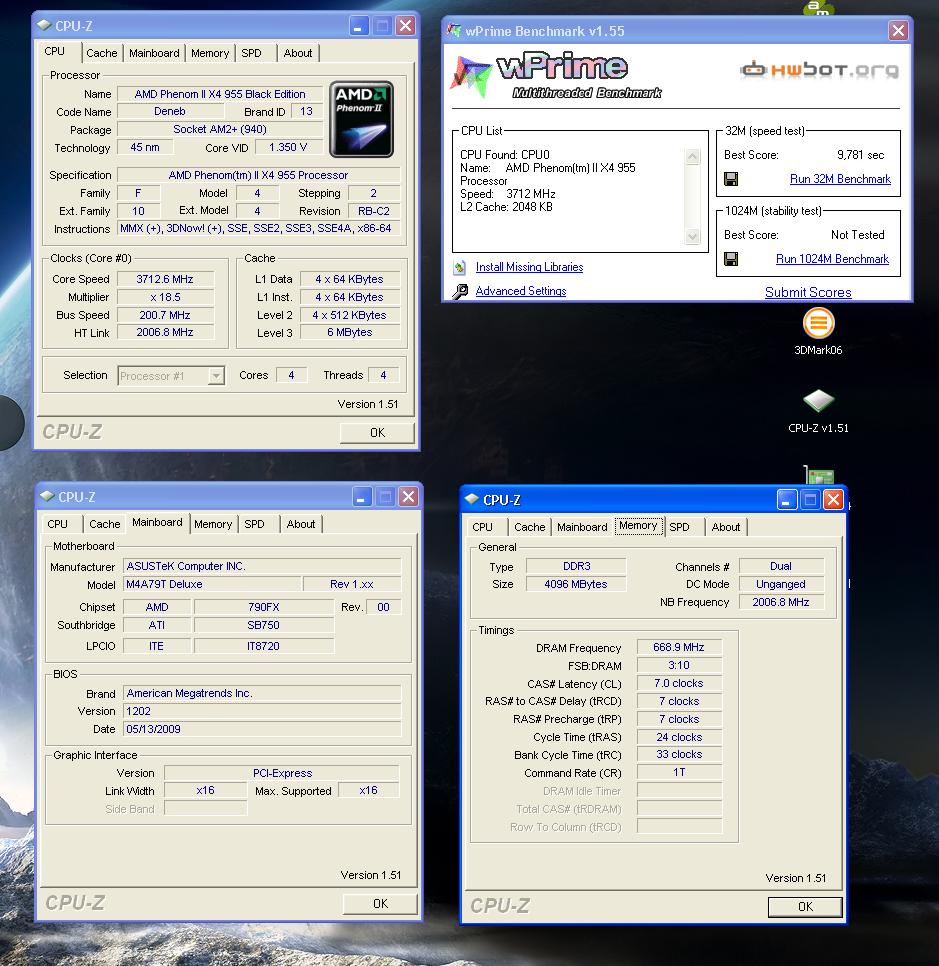Screen dimensions: 939x966
Task: Switch to Mainboard tab in top CPU-Z window
Action: (x=154, y=53)
